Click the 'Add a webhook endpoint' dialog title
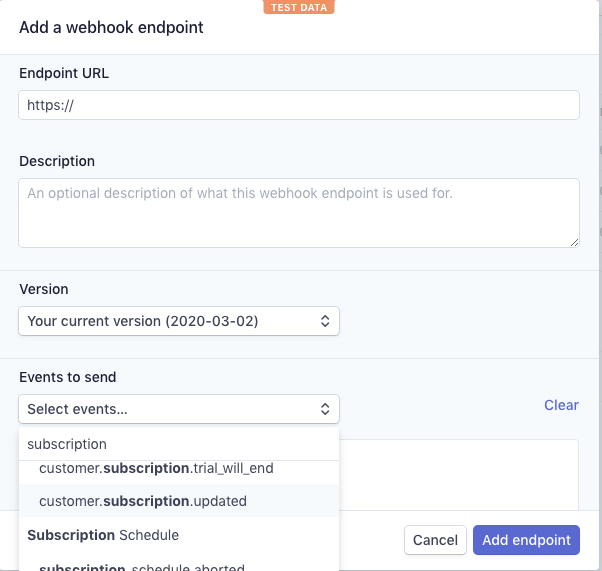Viewport: 602px width, 571px height. click(111, 28)
